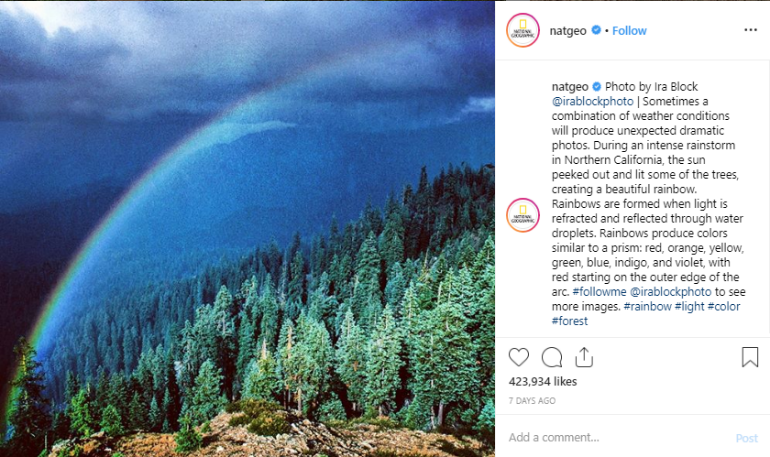The image size is (770, 457).
Task: Open the #rainbow hashtag
Action: [x=647, y=306]
